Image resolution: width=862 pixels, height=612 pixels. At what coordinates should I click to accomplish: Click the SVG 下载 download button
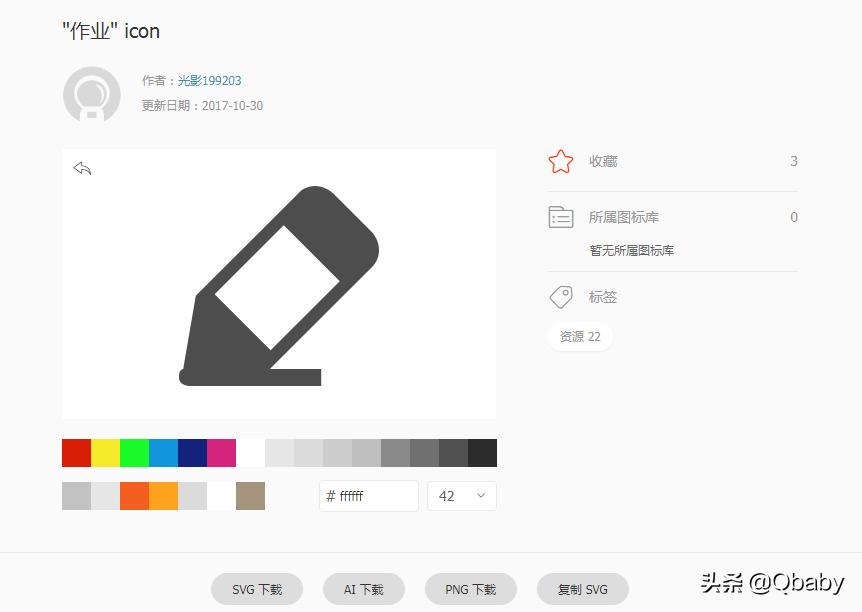click(x=257, y=589)
